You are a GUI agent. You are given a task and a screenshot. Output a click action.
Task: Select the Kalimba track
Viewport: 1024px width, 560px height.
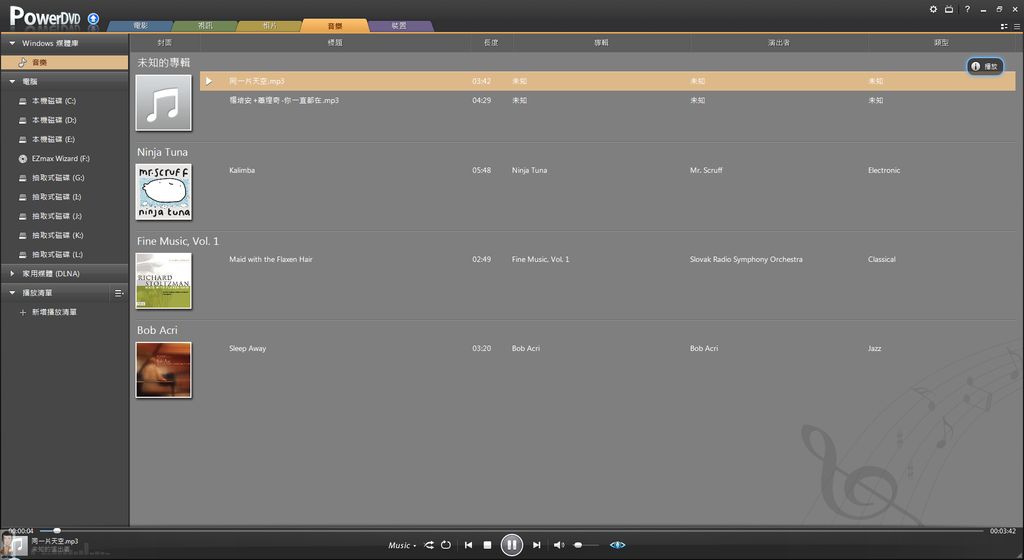(x=242, y=170)
